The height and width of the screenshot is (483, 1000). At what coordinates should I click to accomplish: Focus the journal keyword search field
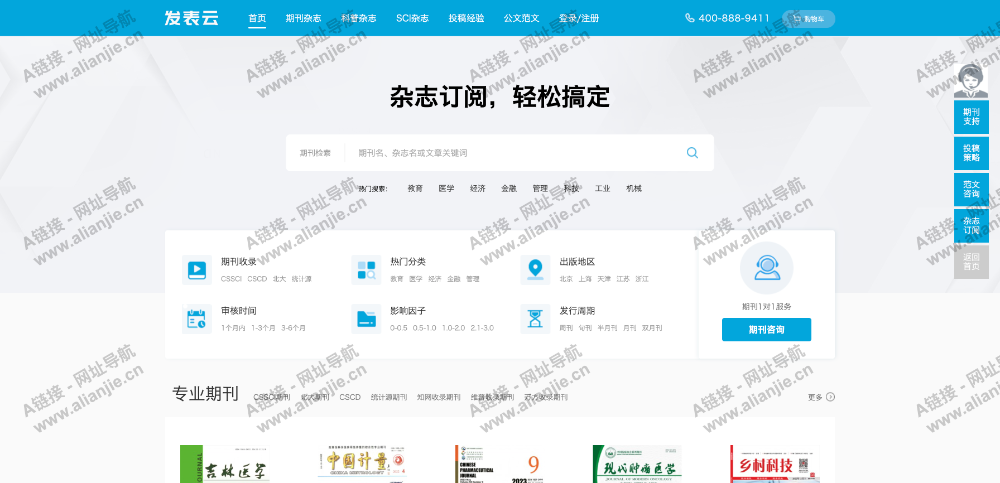[515, 153]
